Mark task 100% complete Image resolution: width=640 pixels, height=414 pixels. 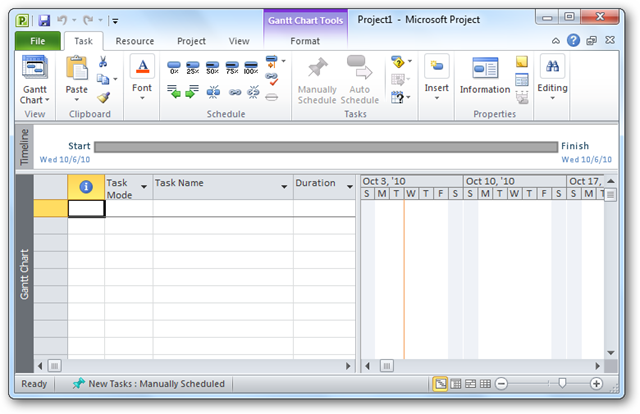click(251, 67)
